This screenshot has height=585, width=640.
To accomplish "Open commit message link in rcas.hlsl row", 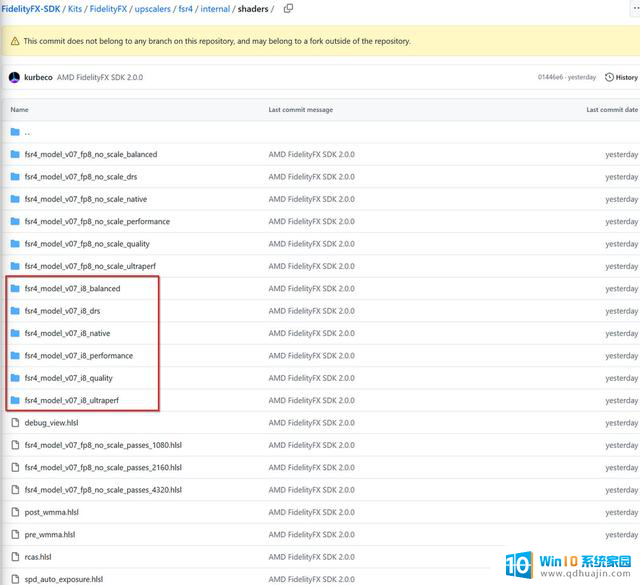I will (311, 557).
